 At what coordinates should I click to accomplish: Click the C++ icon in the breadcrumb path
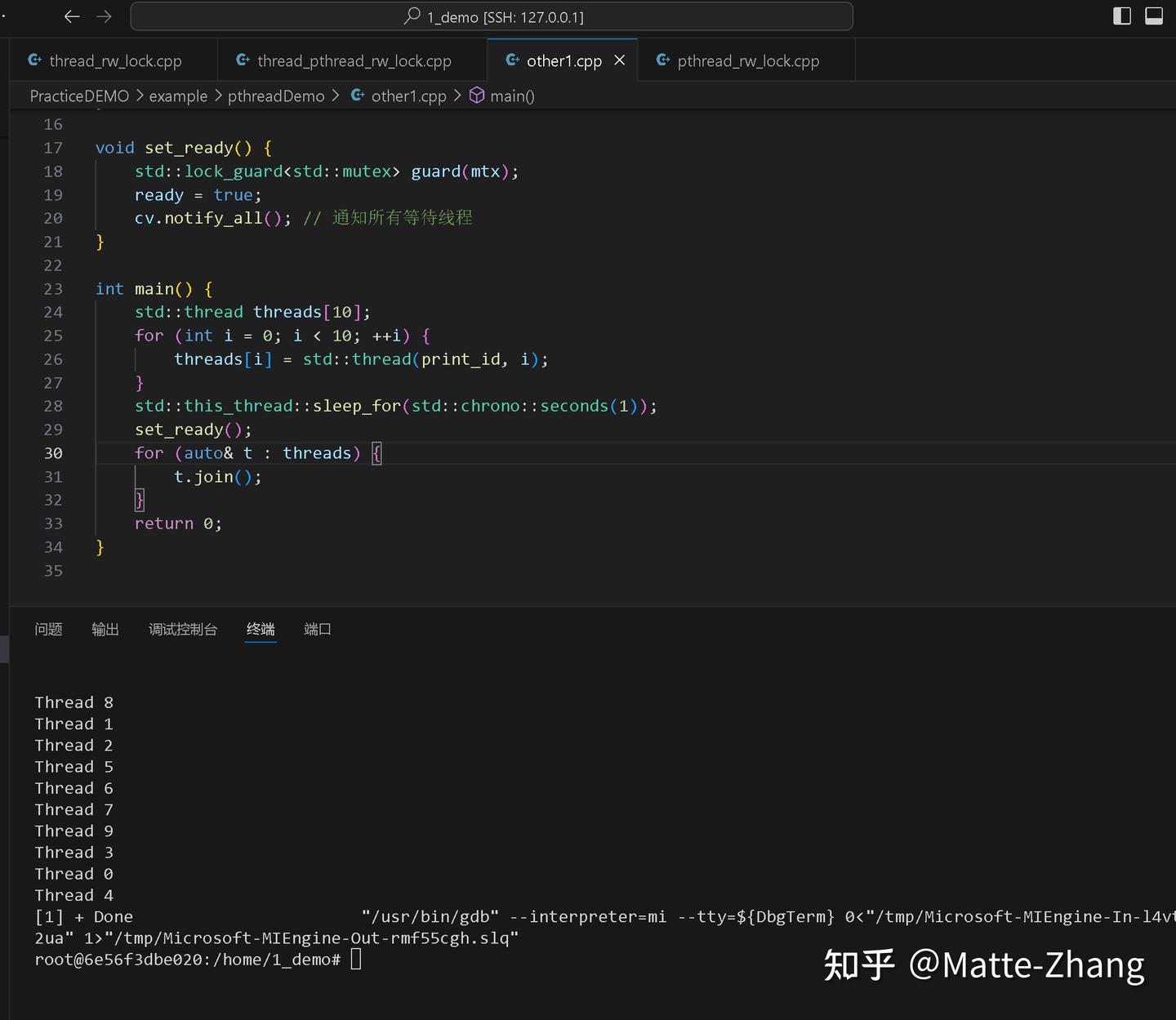(357, 96)
